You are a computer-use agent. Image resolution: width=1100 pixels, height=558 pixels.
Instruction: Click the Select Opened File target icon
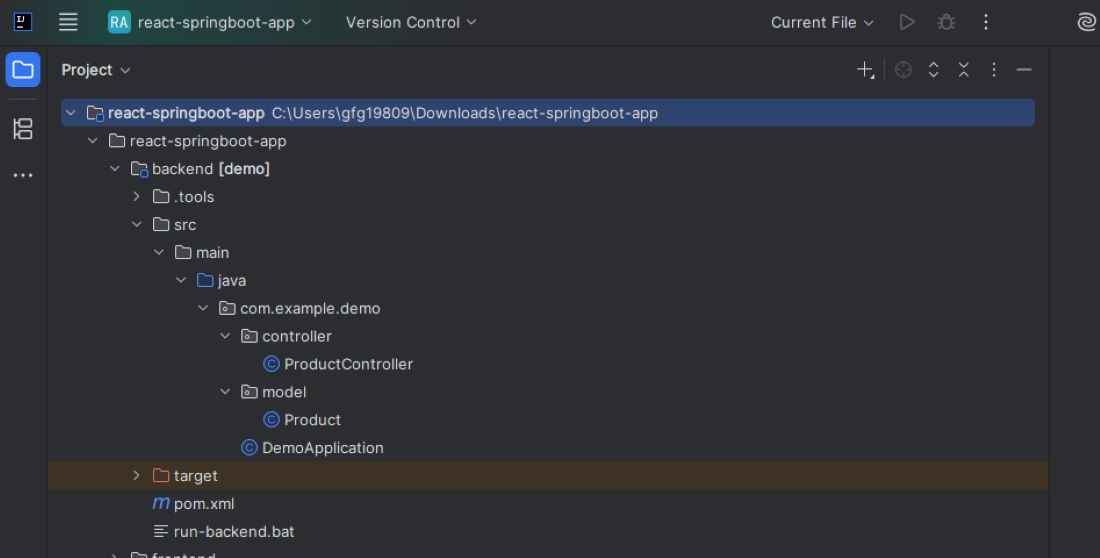904,69
